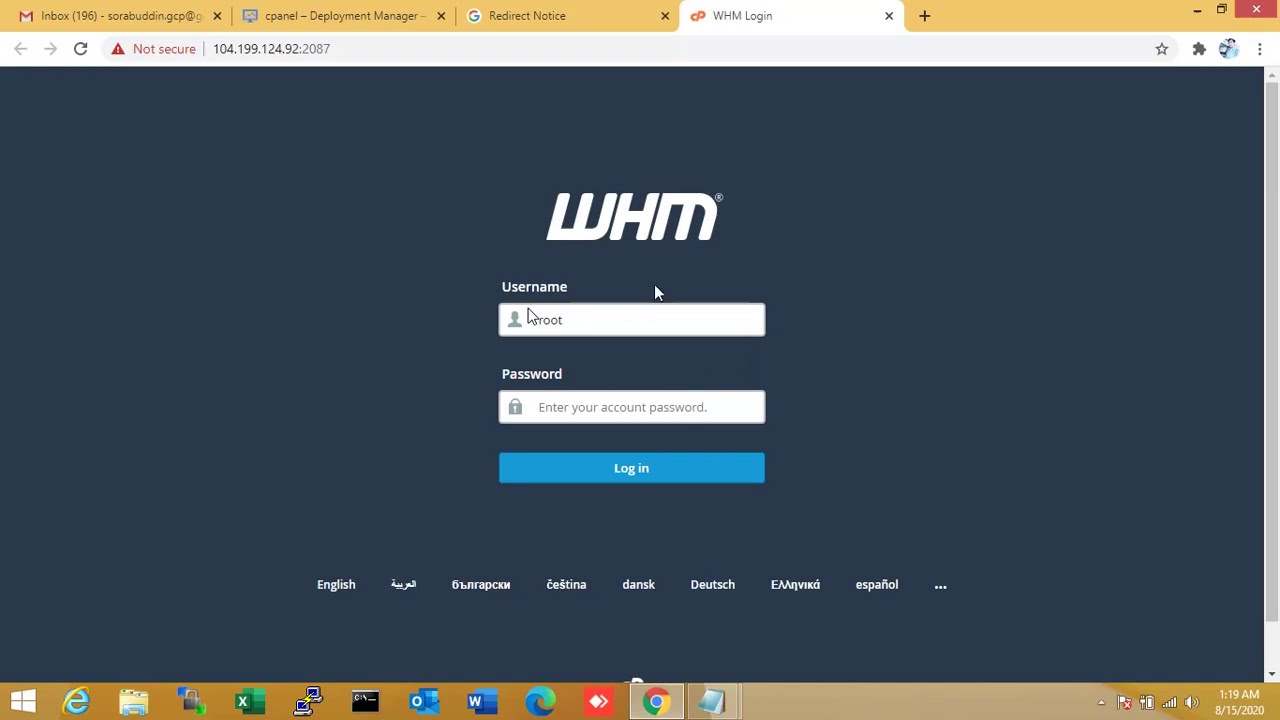The image size is (1280, 720).
Task: Open the network signal tray icon
Action: pyautogui.click(x=1169, y=703)
